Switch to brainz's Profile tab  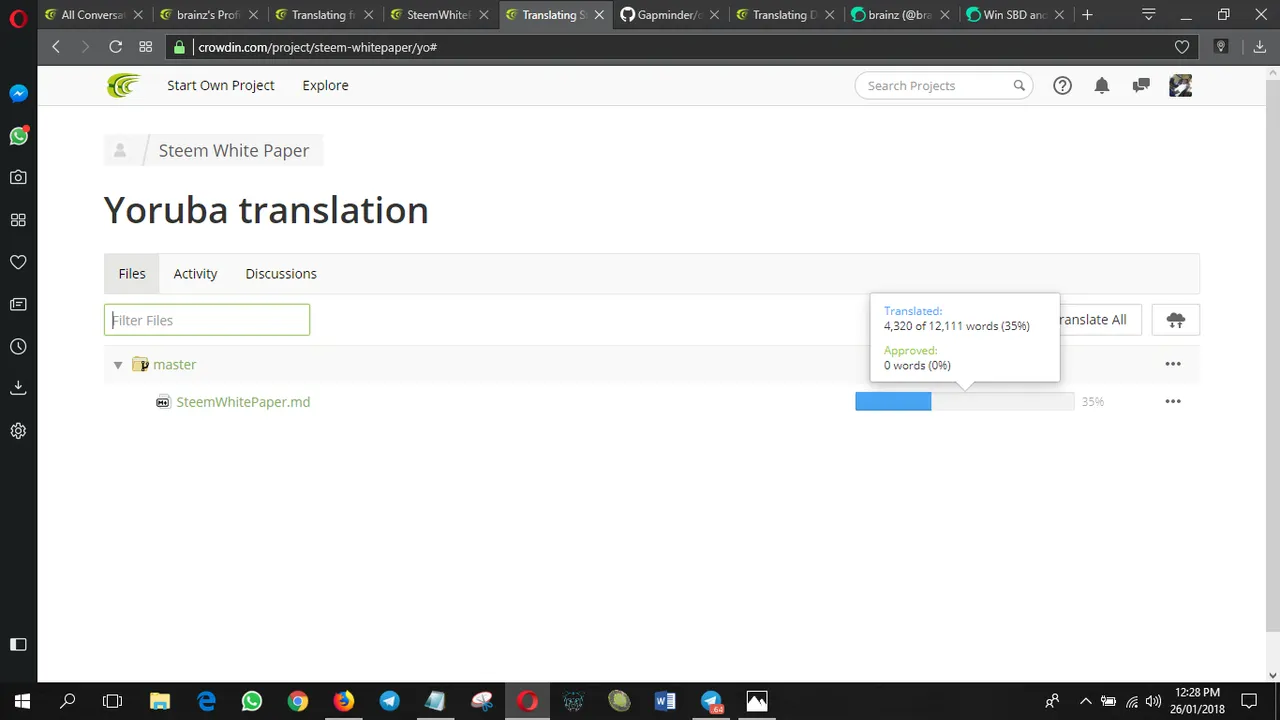(x=210, y=15)
